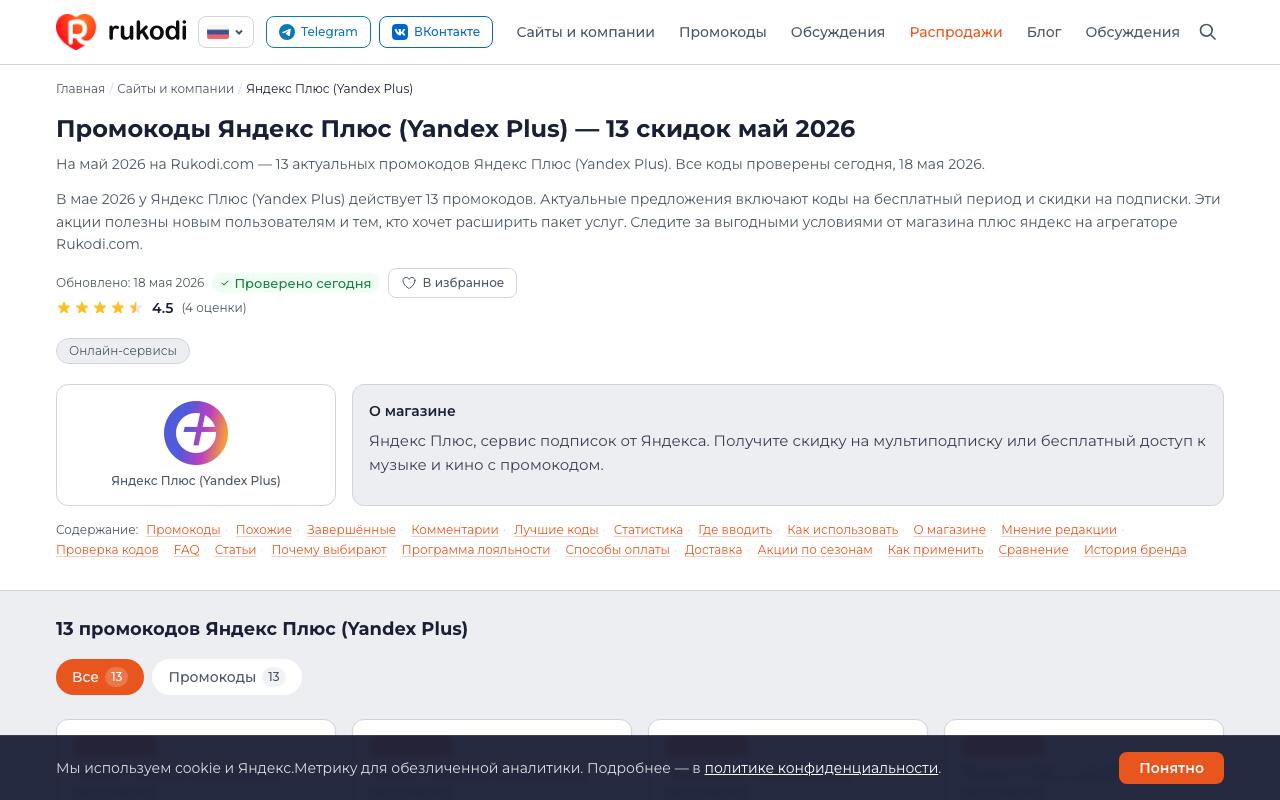Open the Онлайн-сервисы category tag
Image resolution: width=1280 pixels, height=800 pixels.
click(123, 351)
